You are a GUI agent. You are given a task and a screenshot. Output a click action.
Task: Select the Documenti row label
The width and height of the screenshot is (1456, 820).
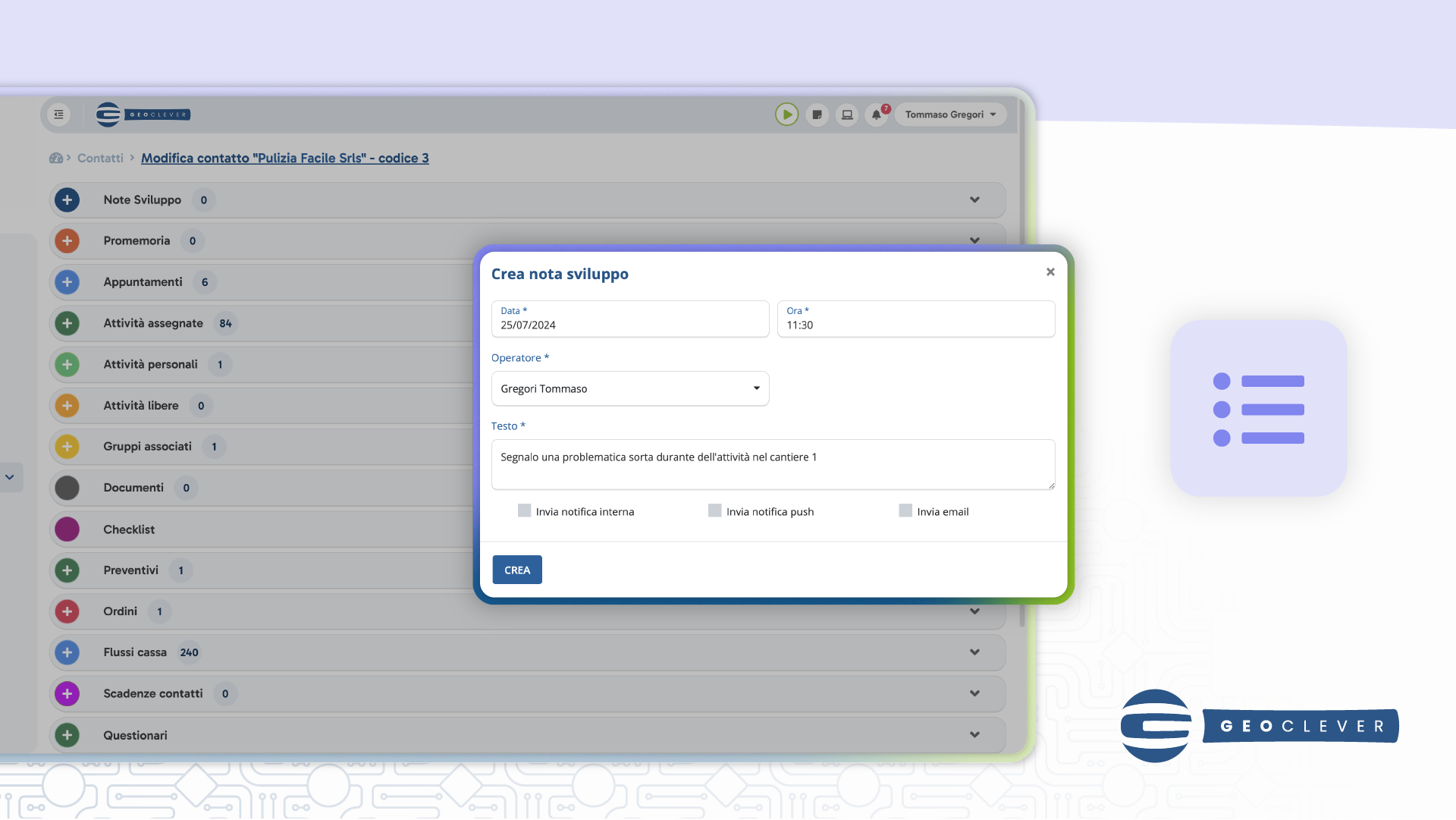coord(133,488)
